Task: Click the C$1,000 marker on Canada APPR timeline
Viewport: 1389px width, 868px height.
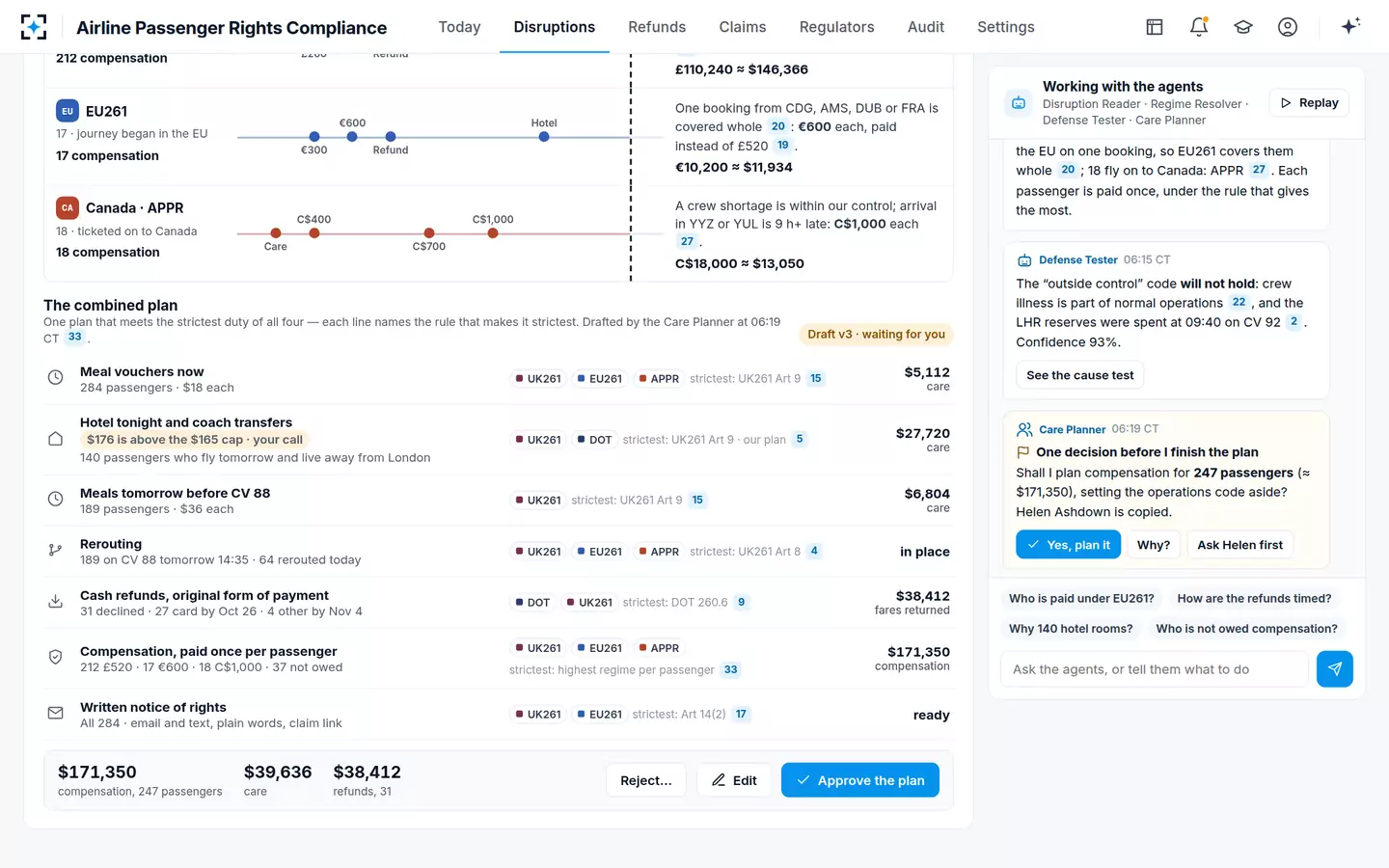Action: click(x=493, y=232)
